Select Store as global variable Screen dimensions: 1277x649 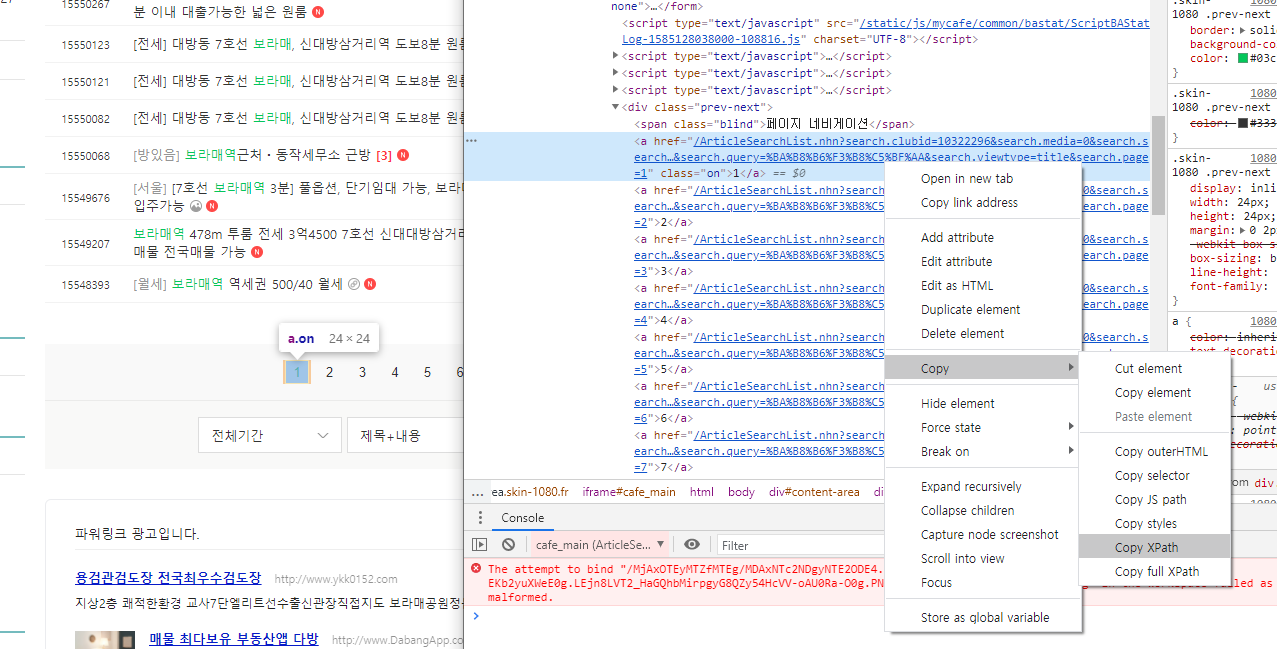coord(983,617)
